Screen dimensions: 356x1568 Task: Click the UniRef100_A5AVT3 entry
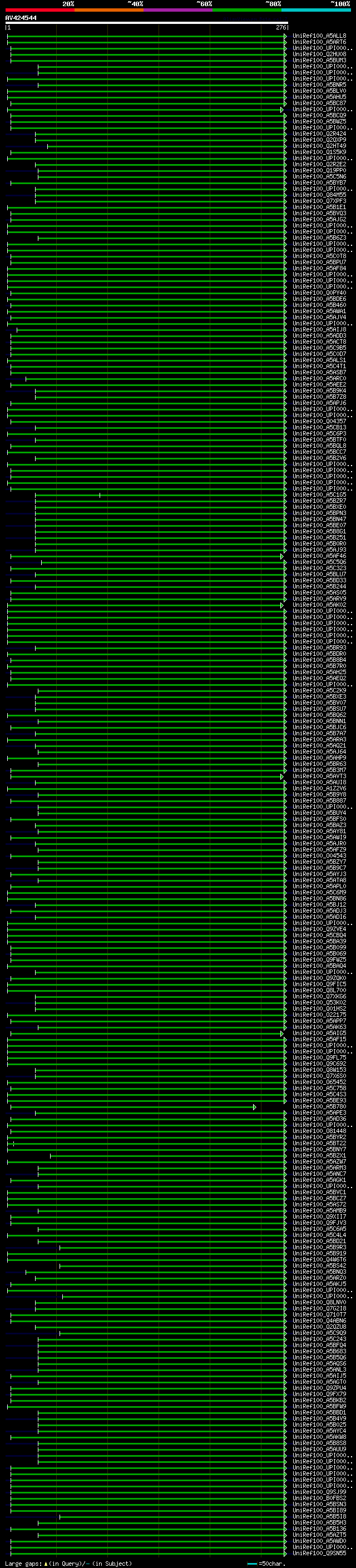coord(319,776)
